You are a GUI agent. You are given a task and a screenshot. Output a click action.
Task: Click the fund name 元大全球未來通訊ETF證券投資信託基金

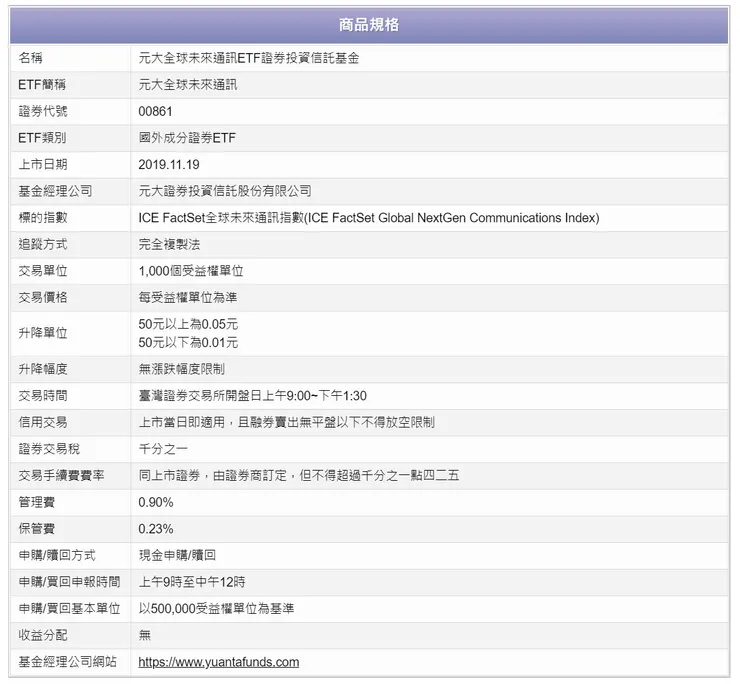click(x=249, y=58)
